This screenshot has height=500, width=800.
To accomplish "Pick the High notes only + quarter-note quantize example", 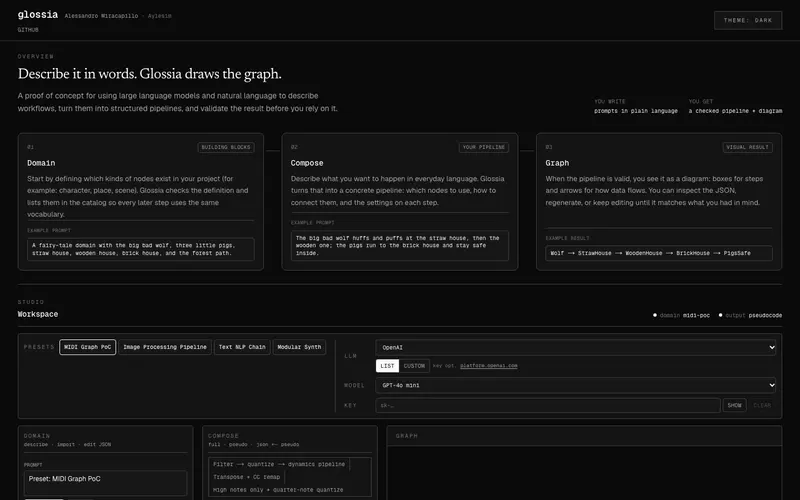I will click(x=278, y=490).
